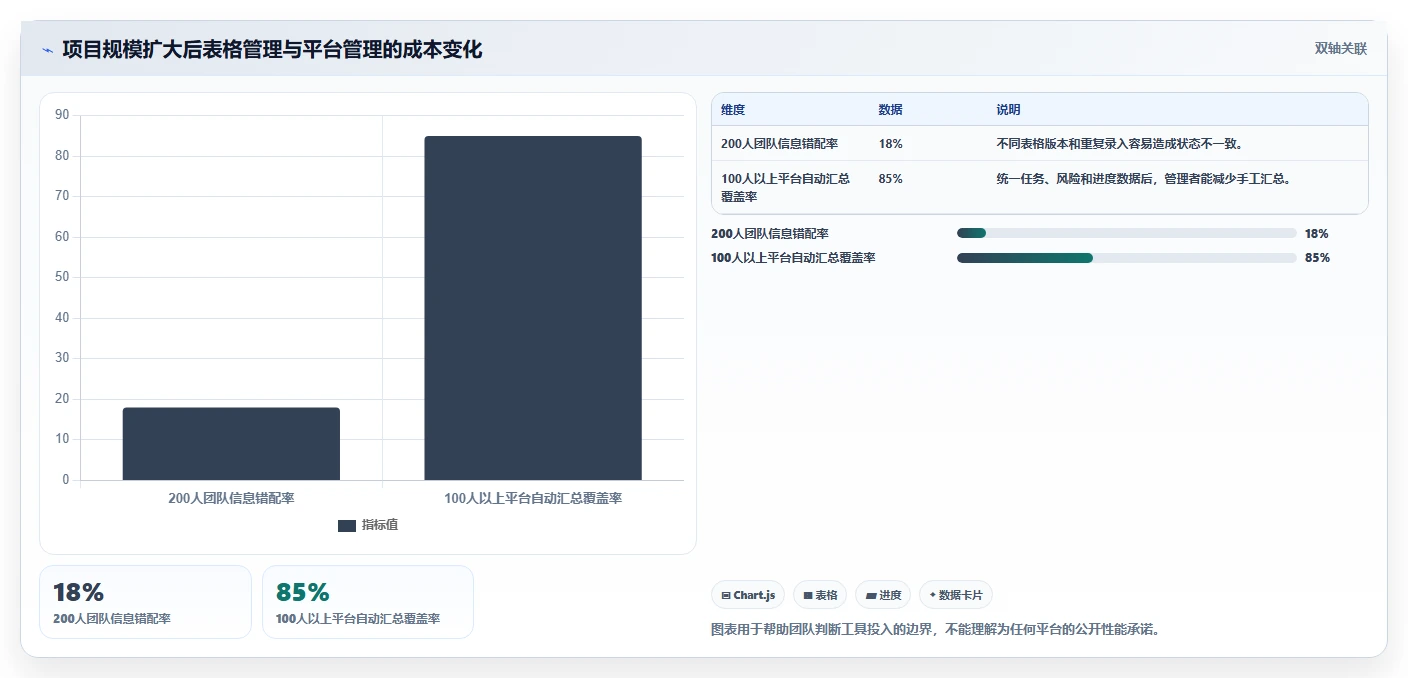Click the 表格 tag icon
This screenshot has width=1408, height=678.
coord(808,595)
